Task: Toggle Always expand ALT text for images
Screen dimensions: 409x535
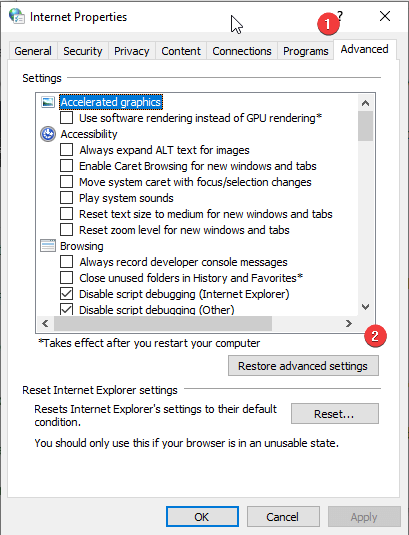Action: click(67, 150)
